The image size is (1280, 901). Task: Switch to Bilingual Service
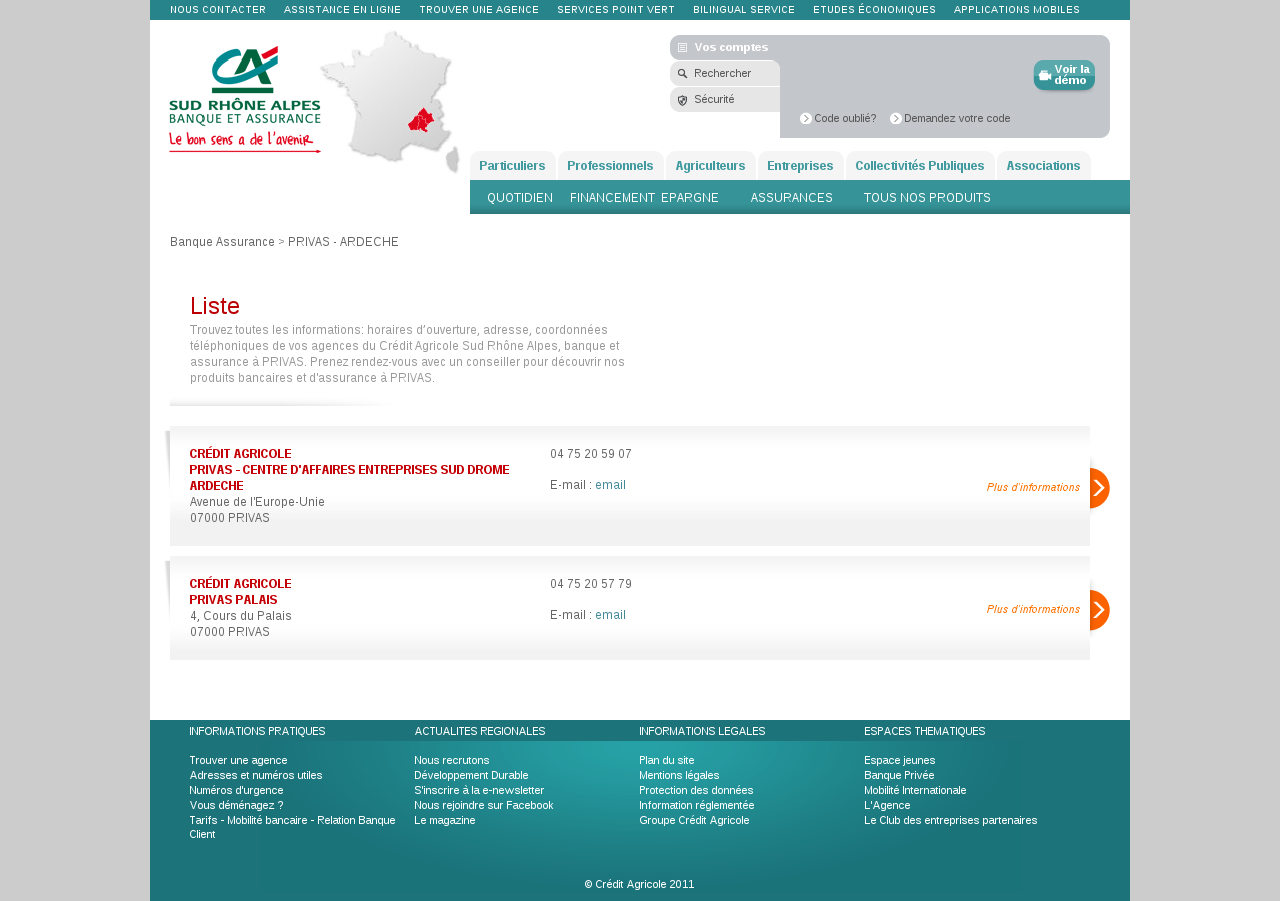(x=744, y=10)
